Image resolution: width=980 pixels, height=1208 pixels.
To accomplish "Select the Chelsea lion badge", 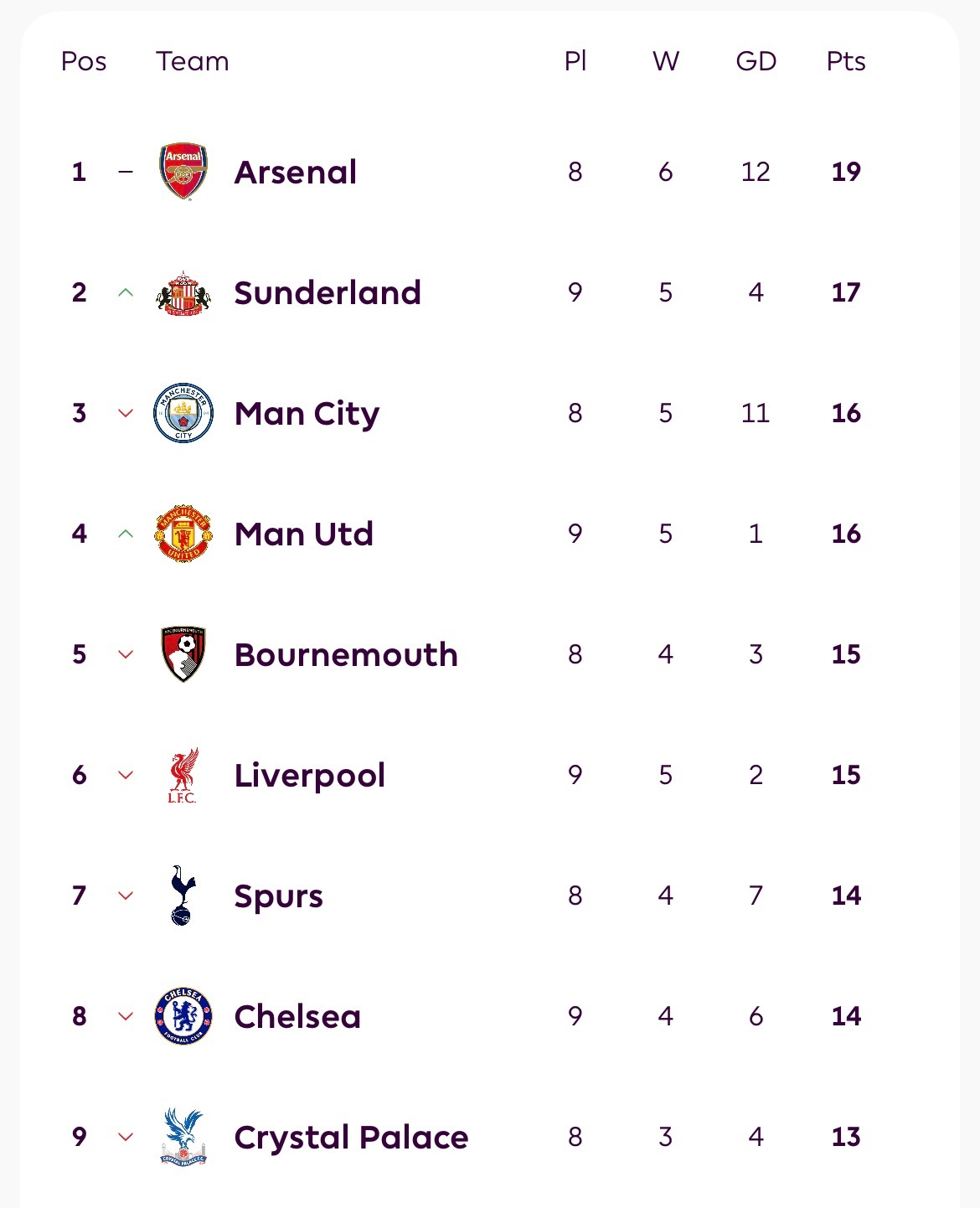I will [x=183, y=1016].
